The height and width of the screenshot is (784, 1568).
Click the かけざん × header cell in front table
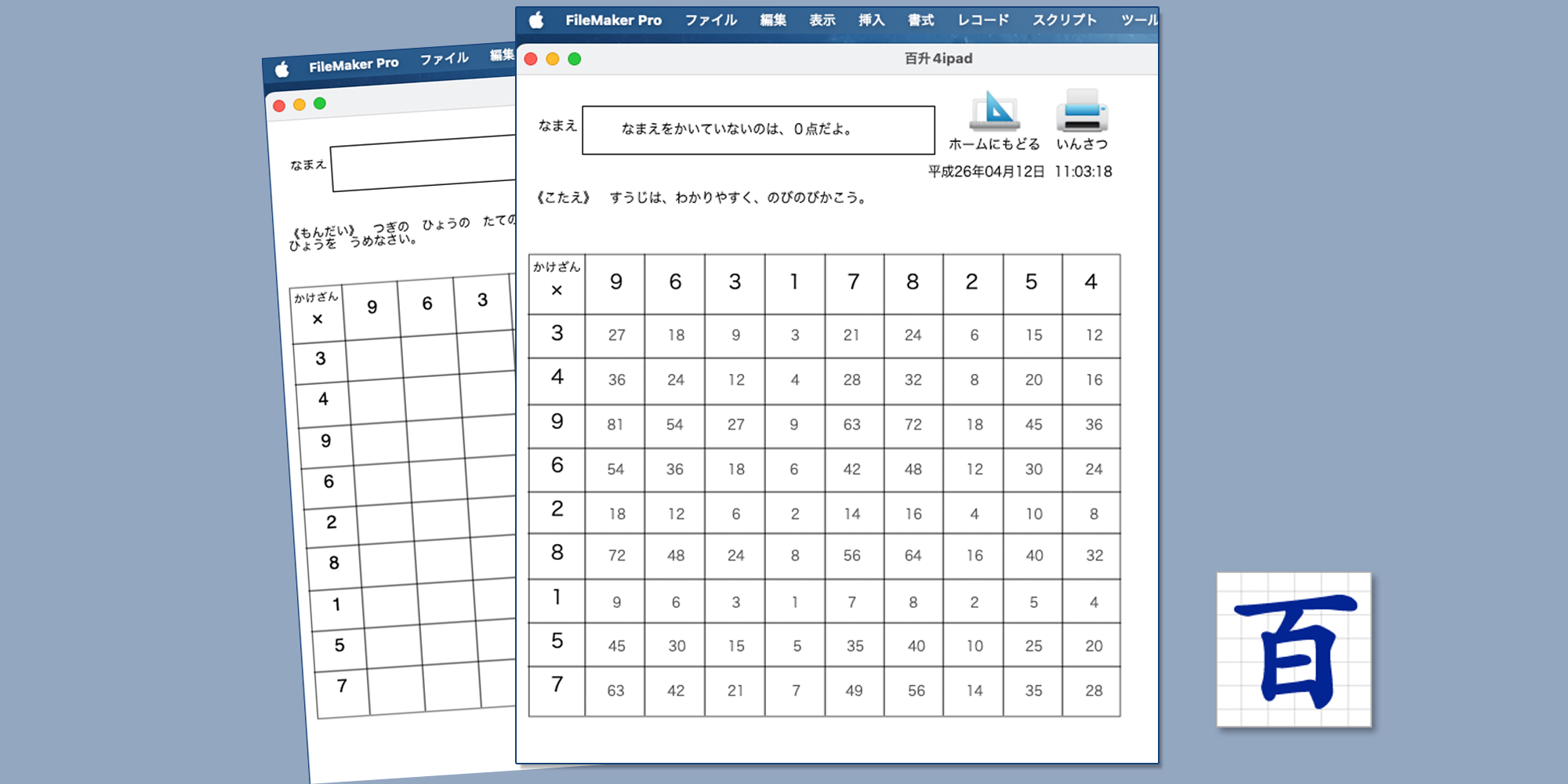pyautogui.click(x=557, y=283)
